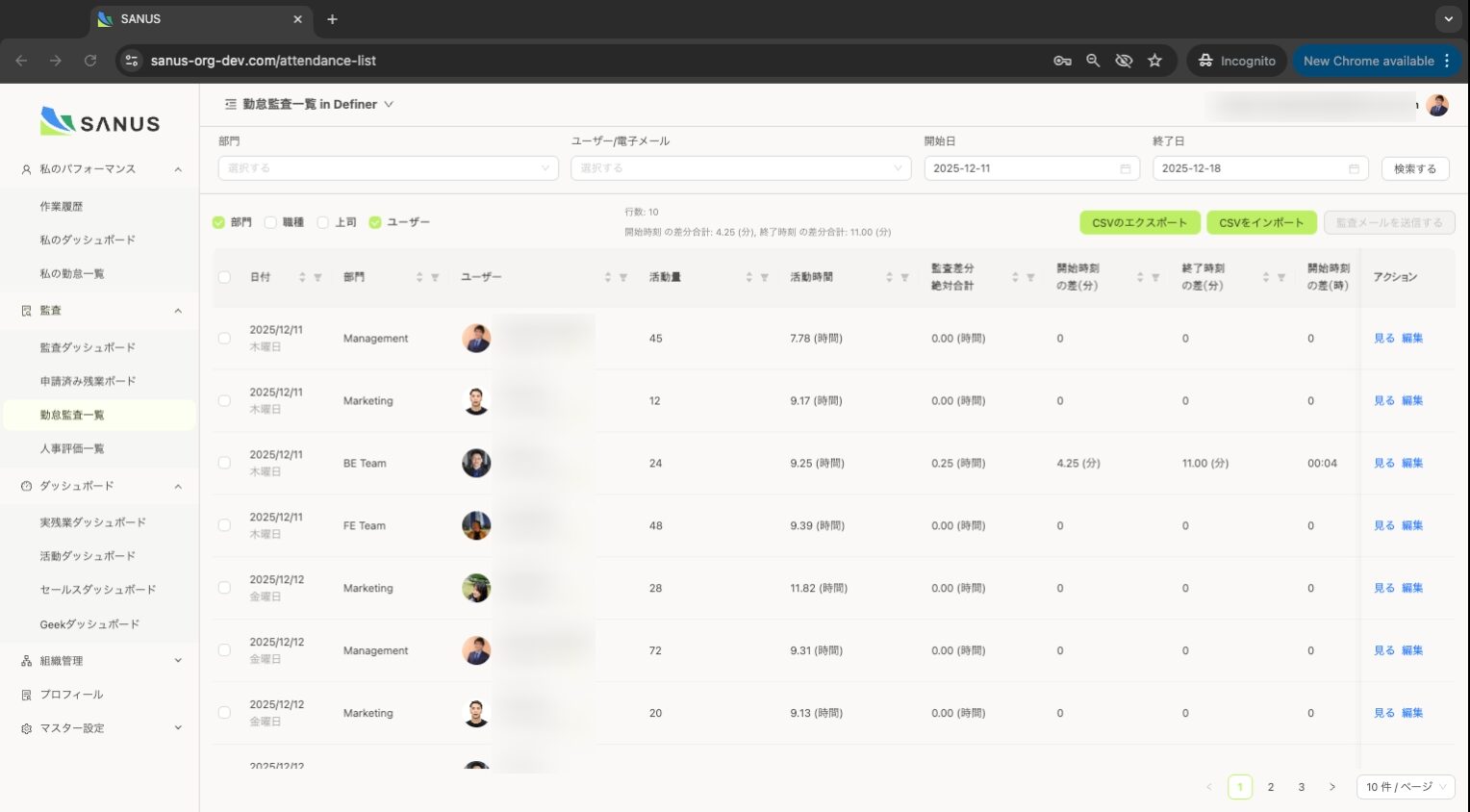Go to page 2 in the pagination
The height and width of the screenshot is (812, 1470).
click(1271, 787)
